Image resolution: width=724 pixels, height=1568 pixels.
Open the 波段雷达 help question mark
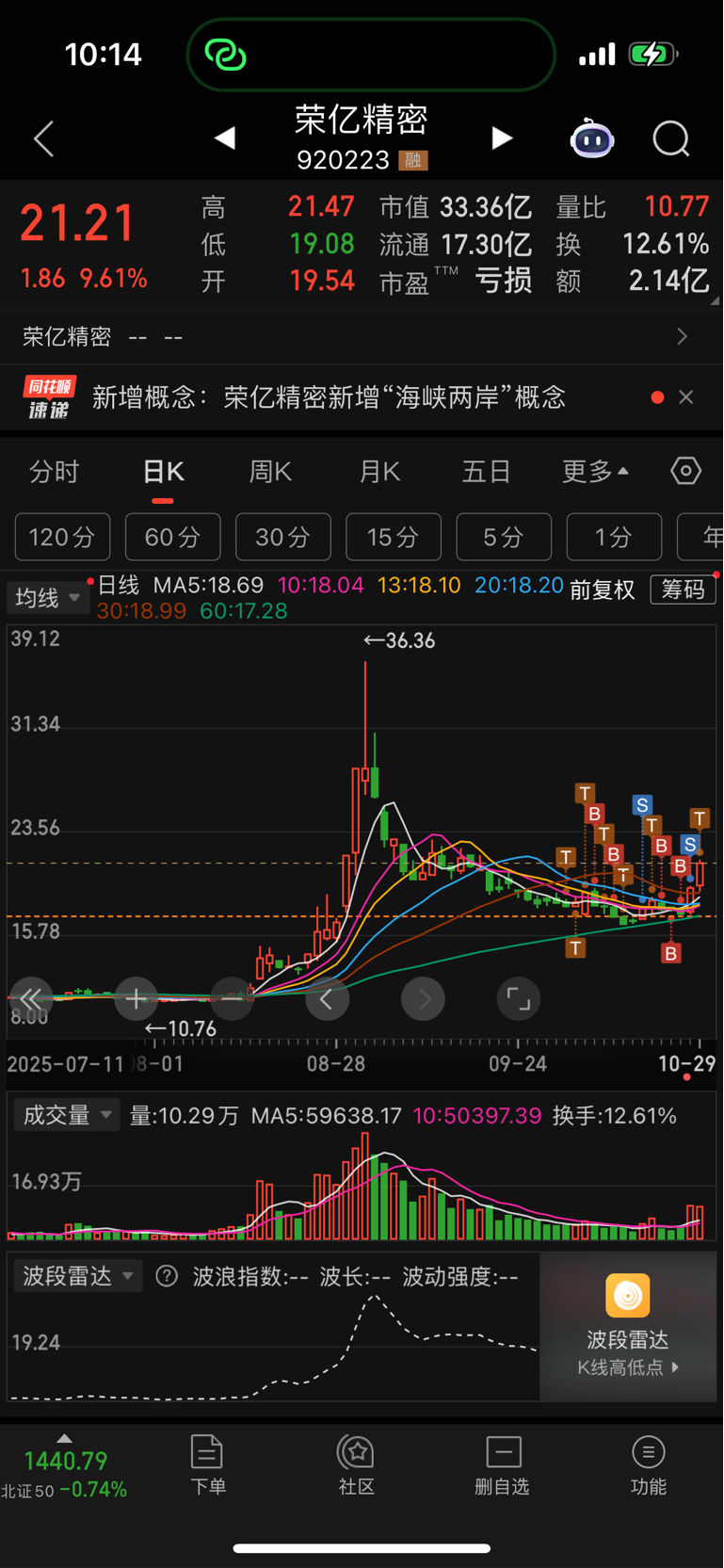[167, 1276]
